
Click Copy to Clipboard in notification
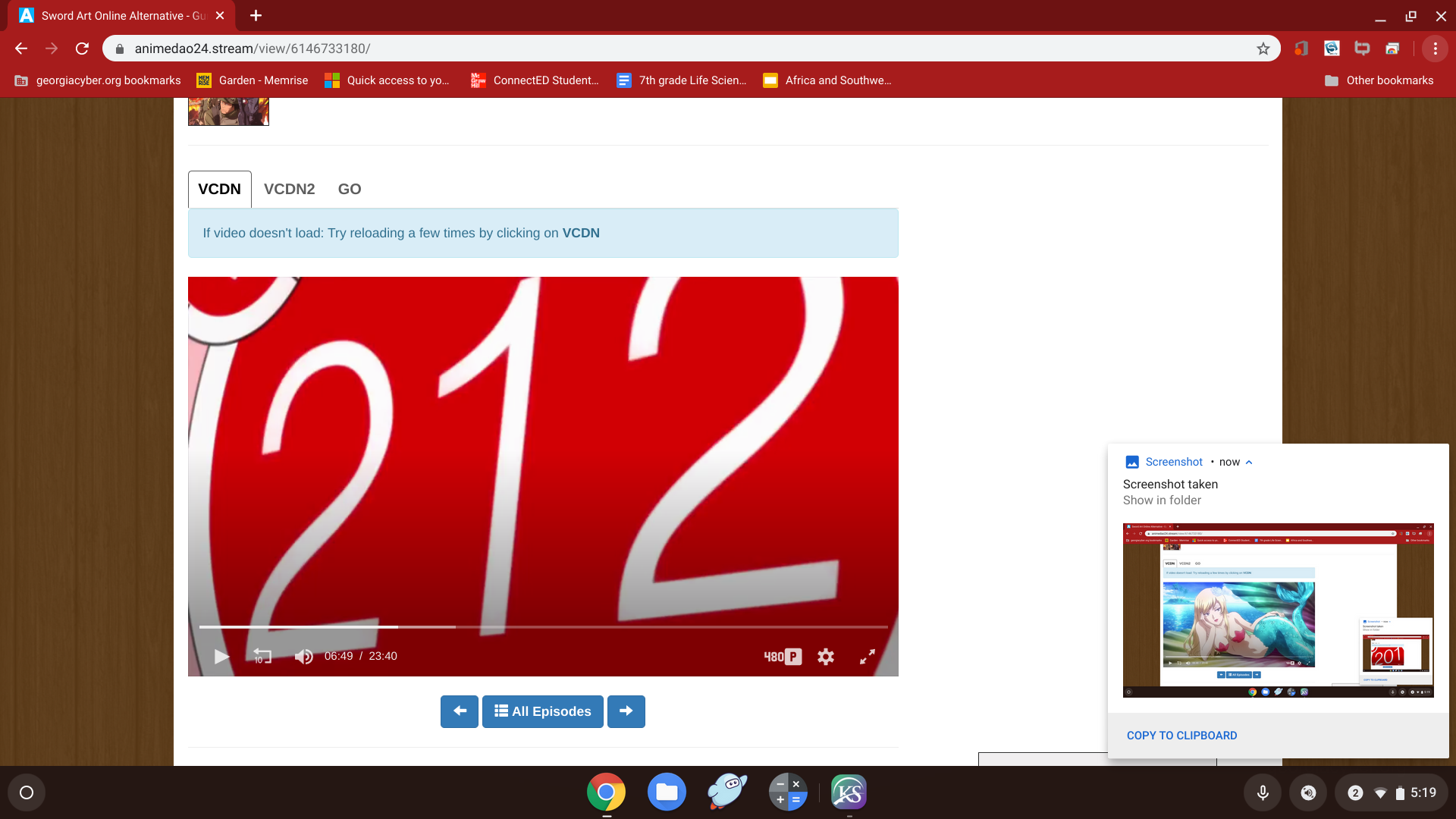coord(1181,736)
